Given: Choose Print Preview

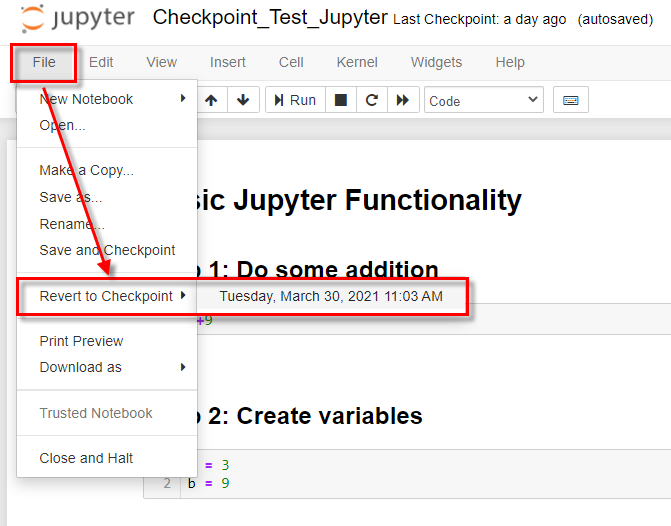Looking at the screenshot, I should (x=107, y=341).
